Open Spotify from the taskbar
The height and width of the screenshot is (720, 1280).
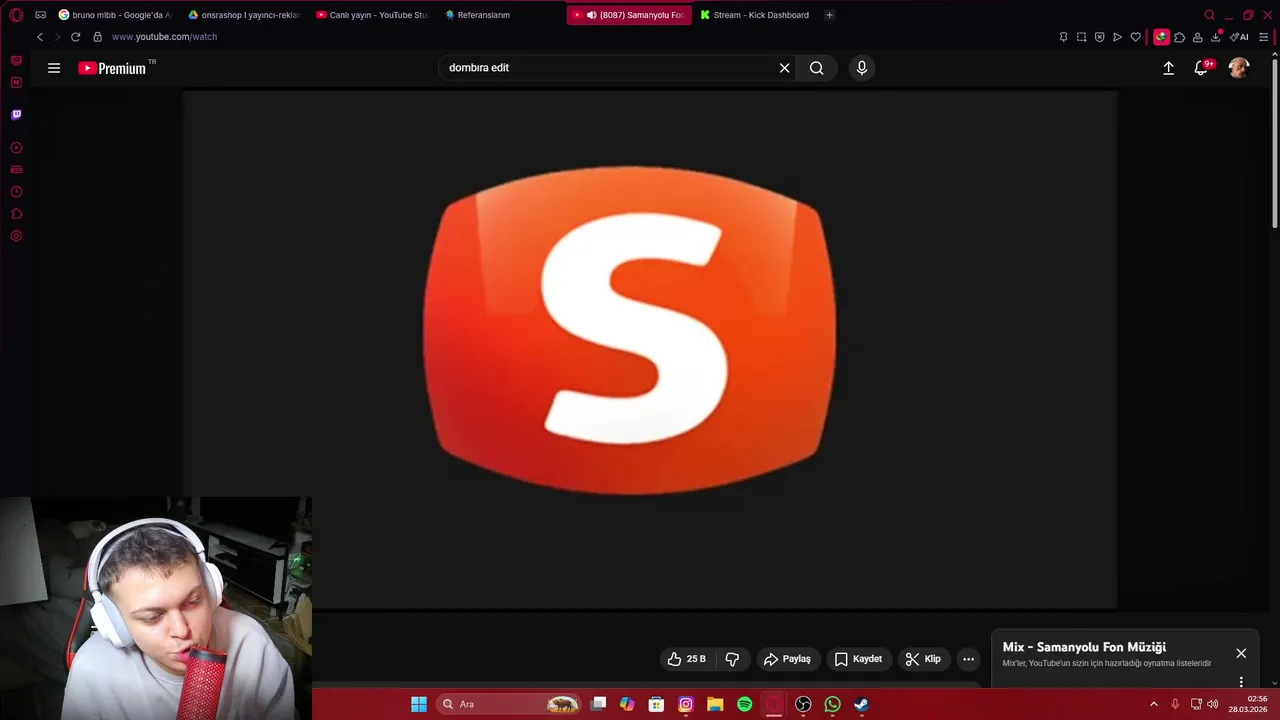coord(744,704)
